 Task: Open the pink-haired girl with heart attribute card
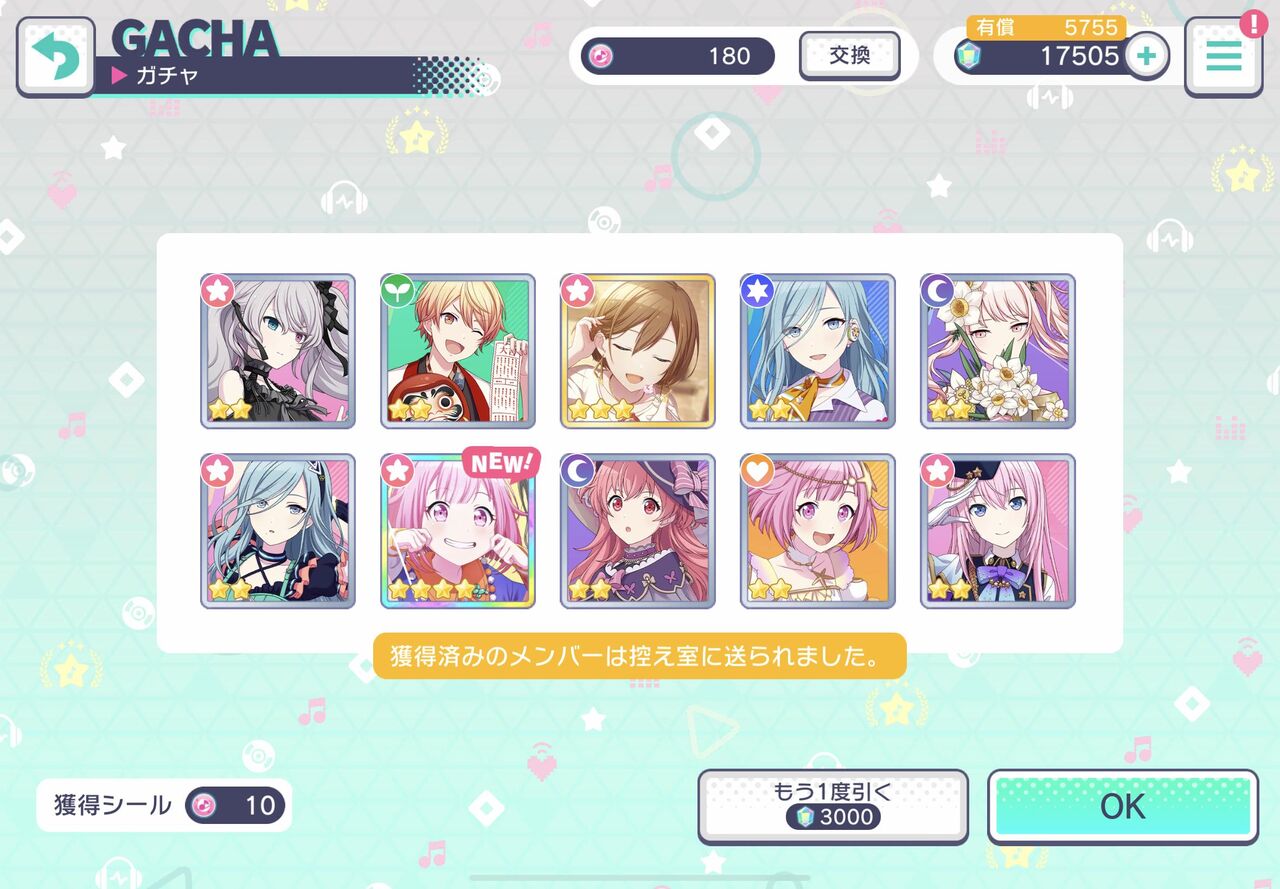818,530
